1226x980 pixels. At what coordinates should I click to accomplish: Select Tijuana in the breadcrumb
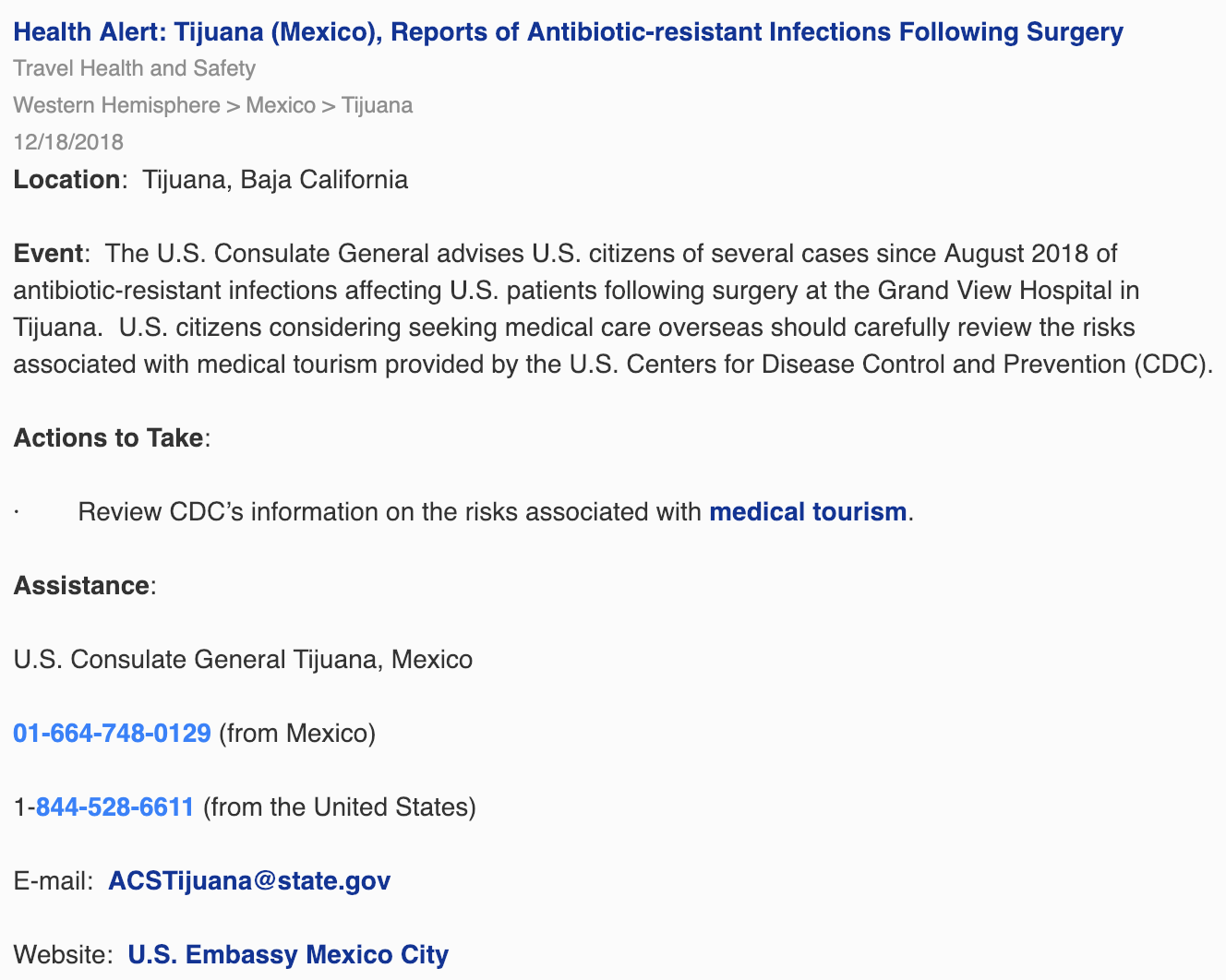pos(377,105)
